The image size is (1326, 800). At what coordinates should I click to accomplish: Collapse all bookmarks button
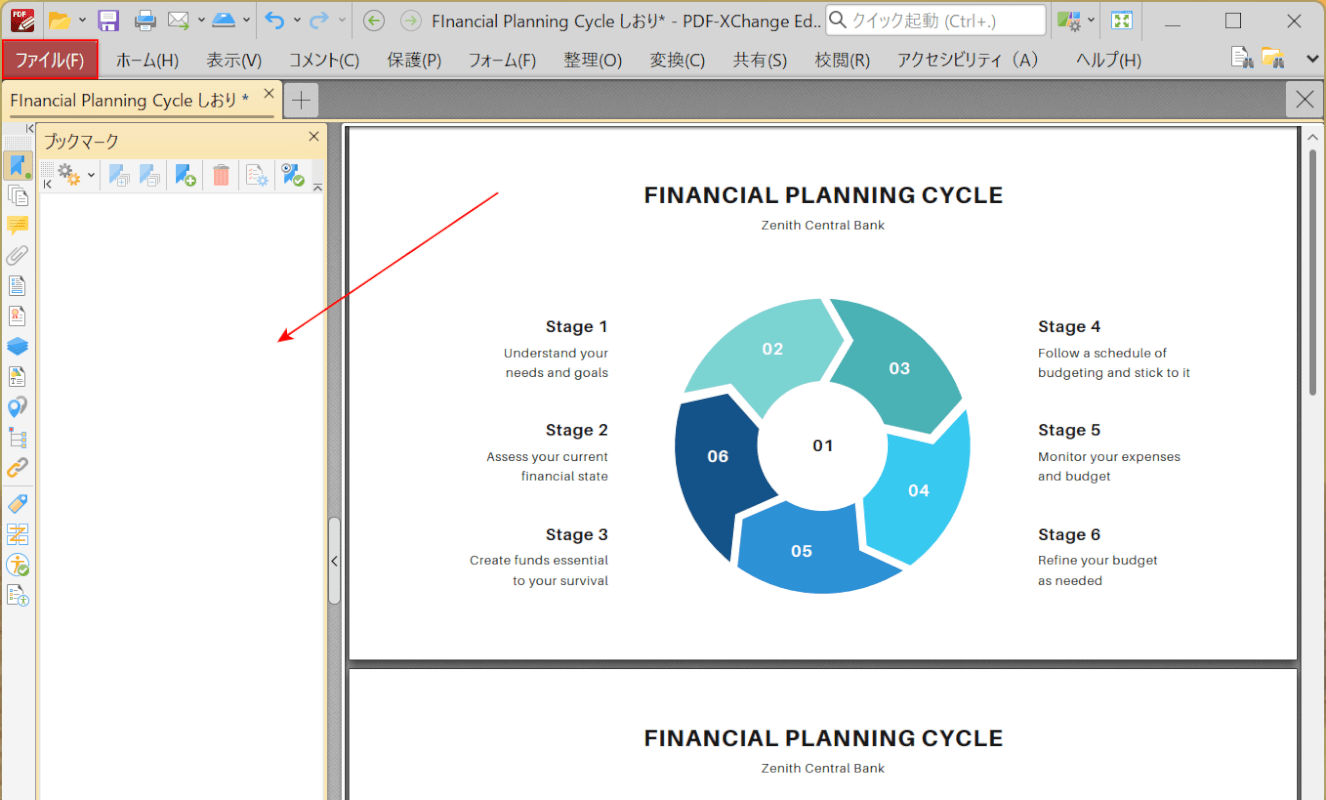click(150, 176)
